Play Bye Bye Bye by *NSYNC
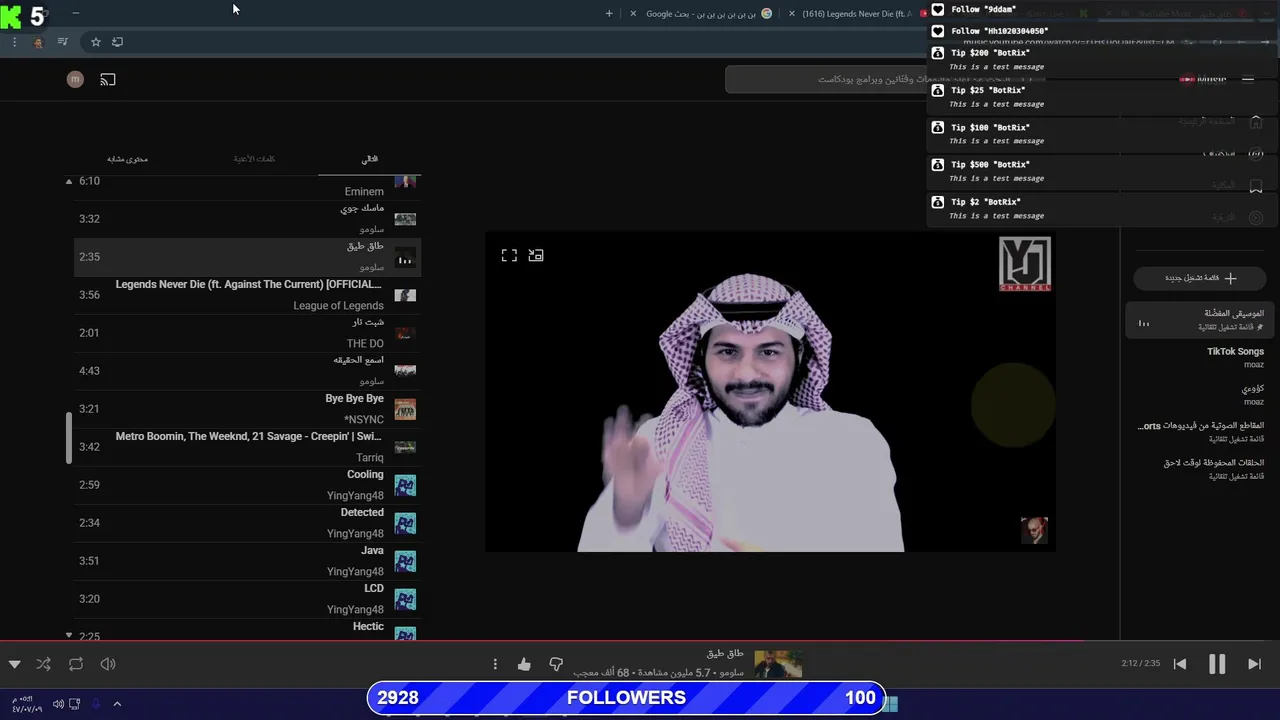This screenshot has height=720, width=1280. click(247, 409)
